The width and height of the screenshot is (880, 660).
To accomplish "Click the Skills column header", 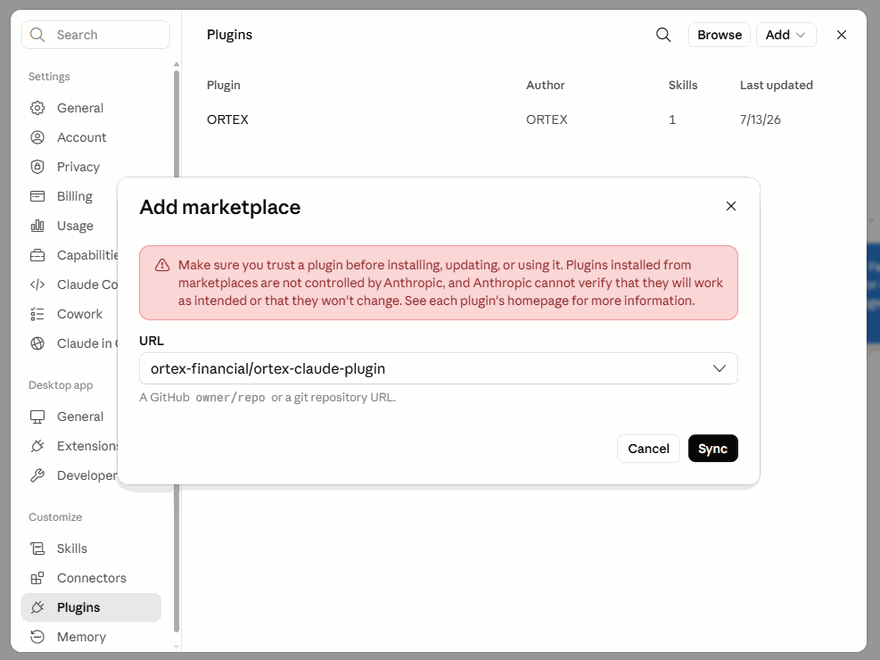I will coord(682,85).
